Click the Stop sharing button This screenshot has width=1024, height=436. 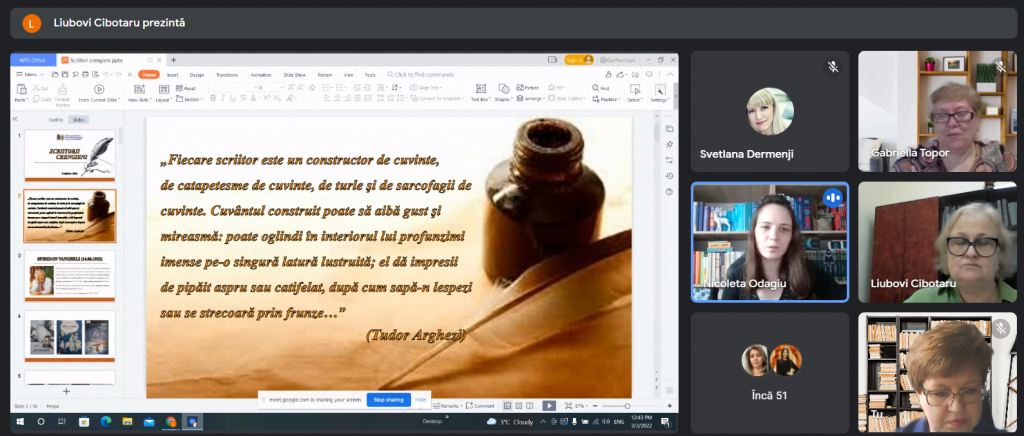point(389,399)
